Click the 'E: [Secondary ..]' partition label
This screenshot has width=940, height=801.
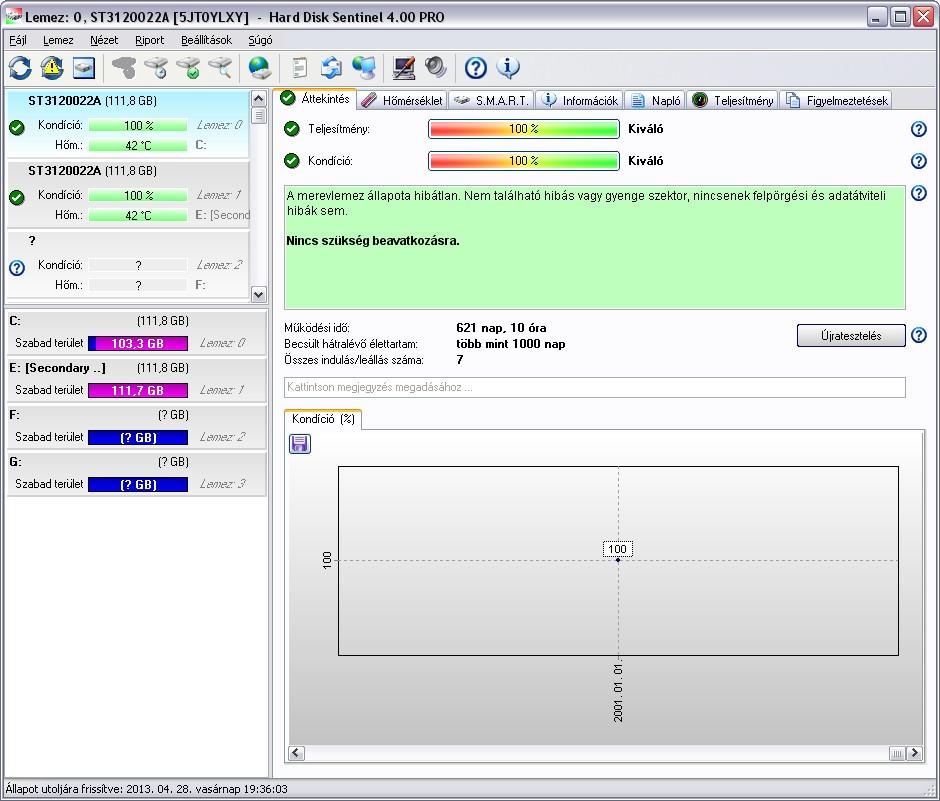58,368
